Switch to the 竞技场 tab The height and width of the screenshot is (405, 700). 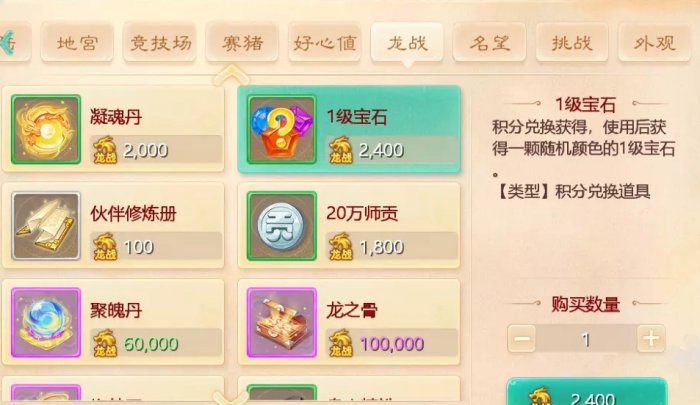[160, 43]
